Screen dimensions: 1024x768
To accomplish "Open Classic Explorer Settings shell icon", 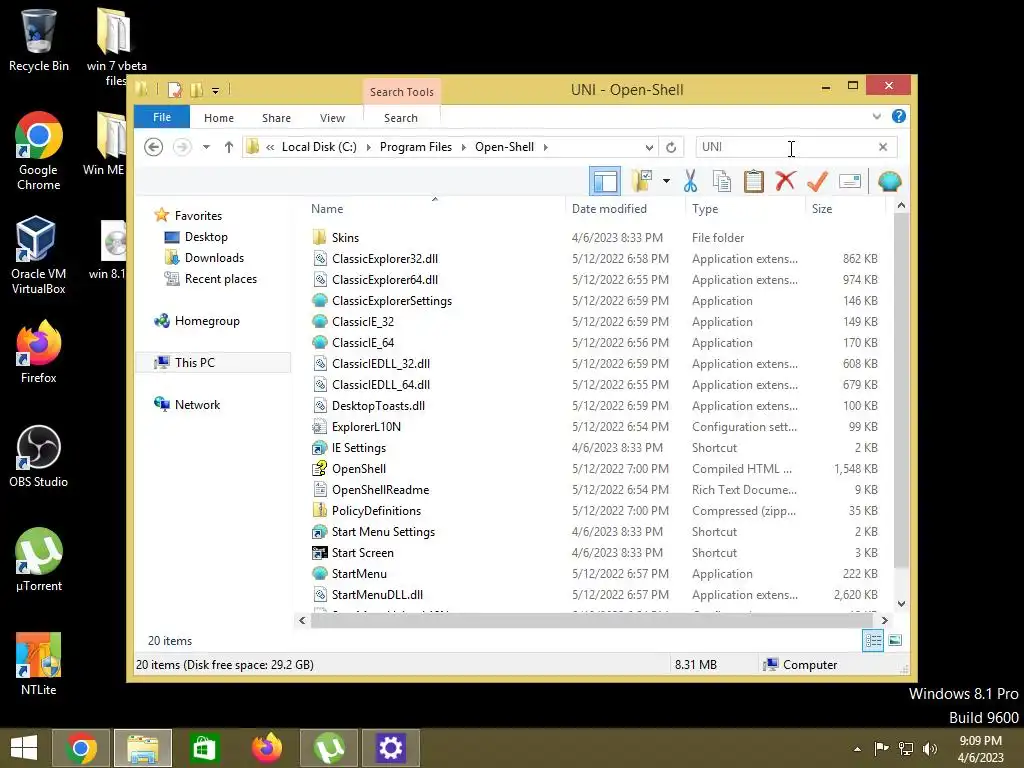I will pyautogui.click(x=889, y=181).
